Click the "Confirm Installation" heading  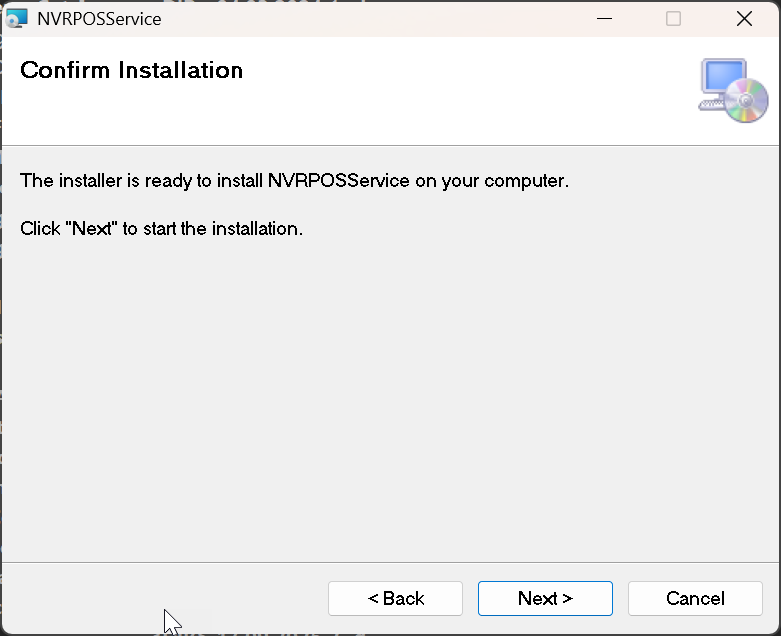131,70
